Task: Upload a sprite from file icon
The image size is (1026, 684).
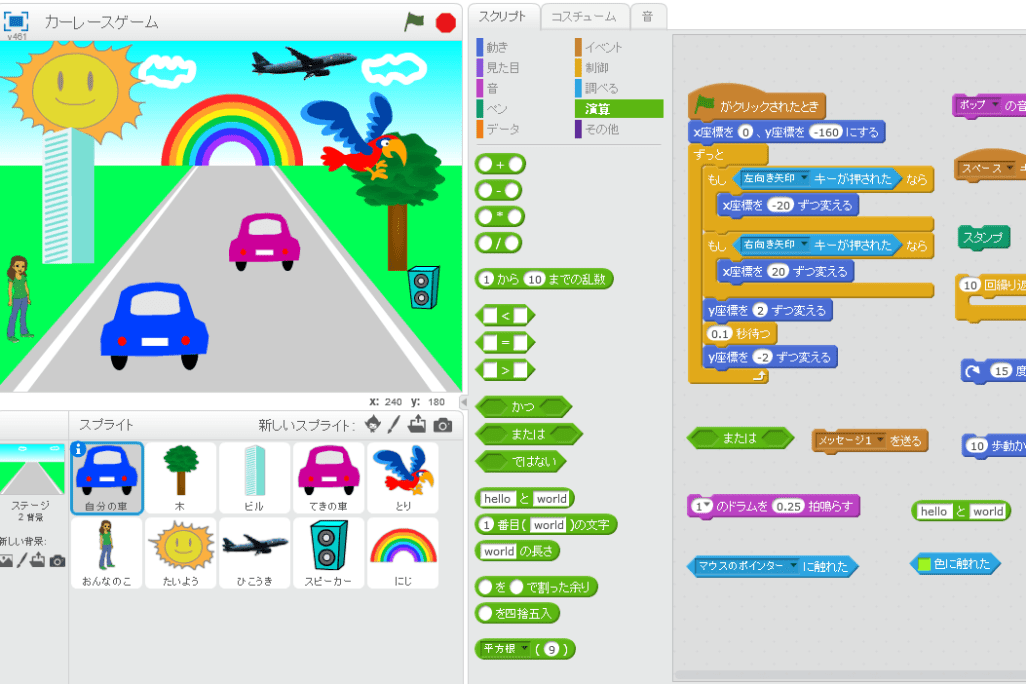Action: (418, 425)
